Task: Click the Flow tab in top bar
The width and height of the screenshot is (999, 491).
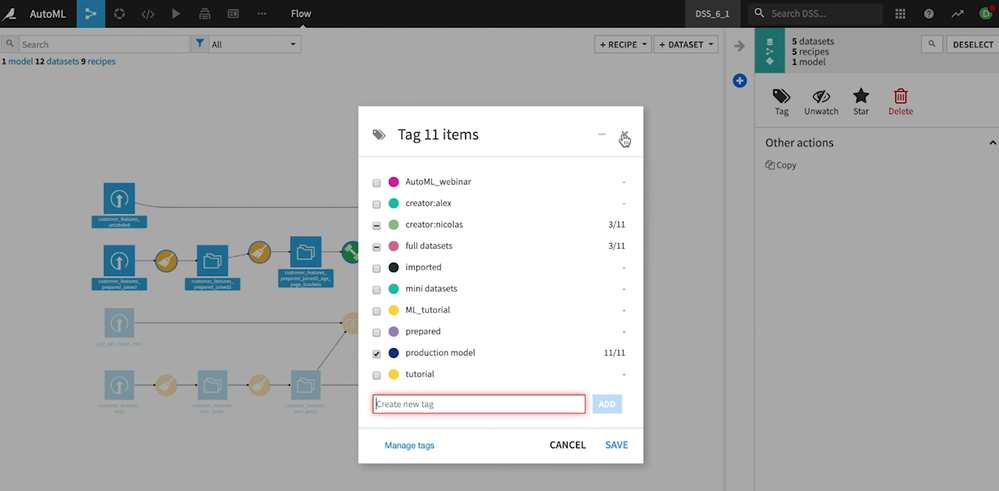Action: coord(301,13)
